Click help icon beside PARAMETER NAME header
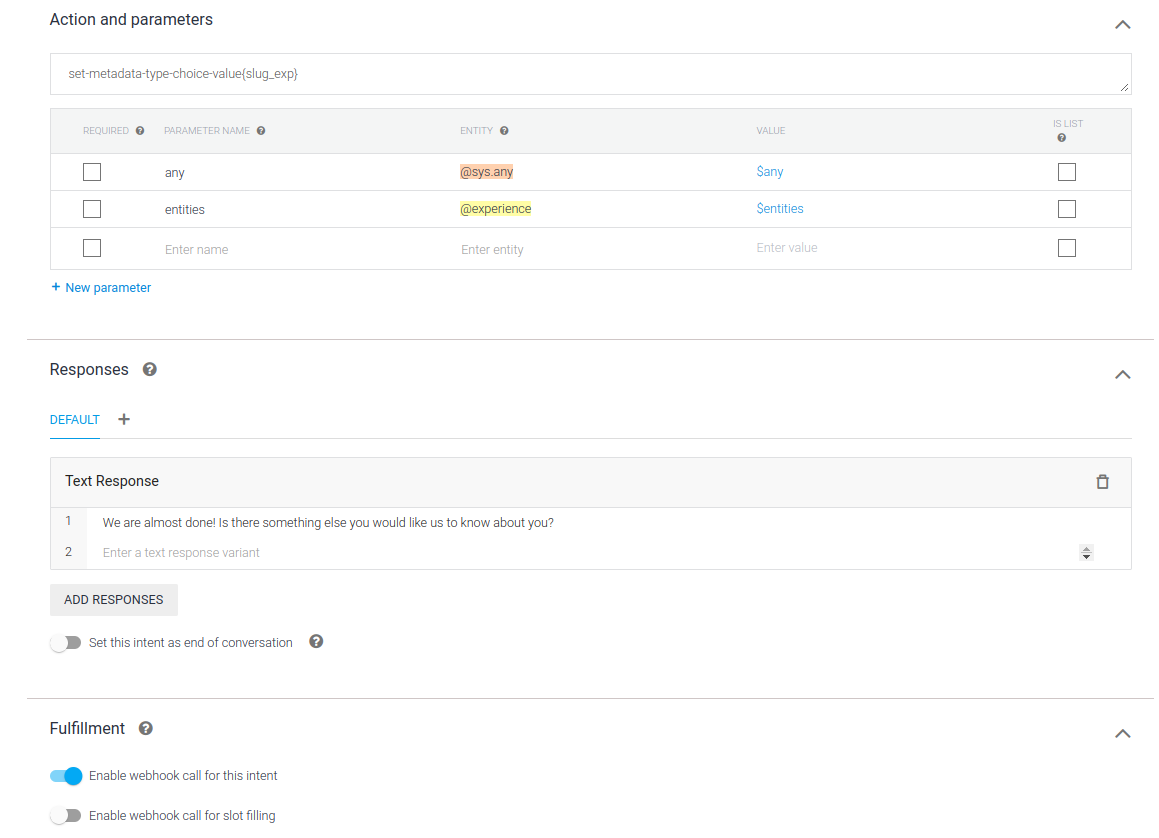This screenshot has width=1159, height=838. click(x=261, y=131)
